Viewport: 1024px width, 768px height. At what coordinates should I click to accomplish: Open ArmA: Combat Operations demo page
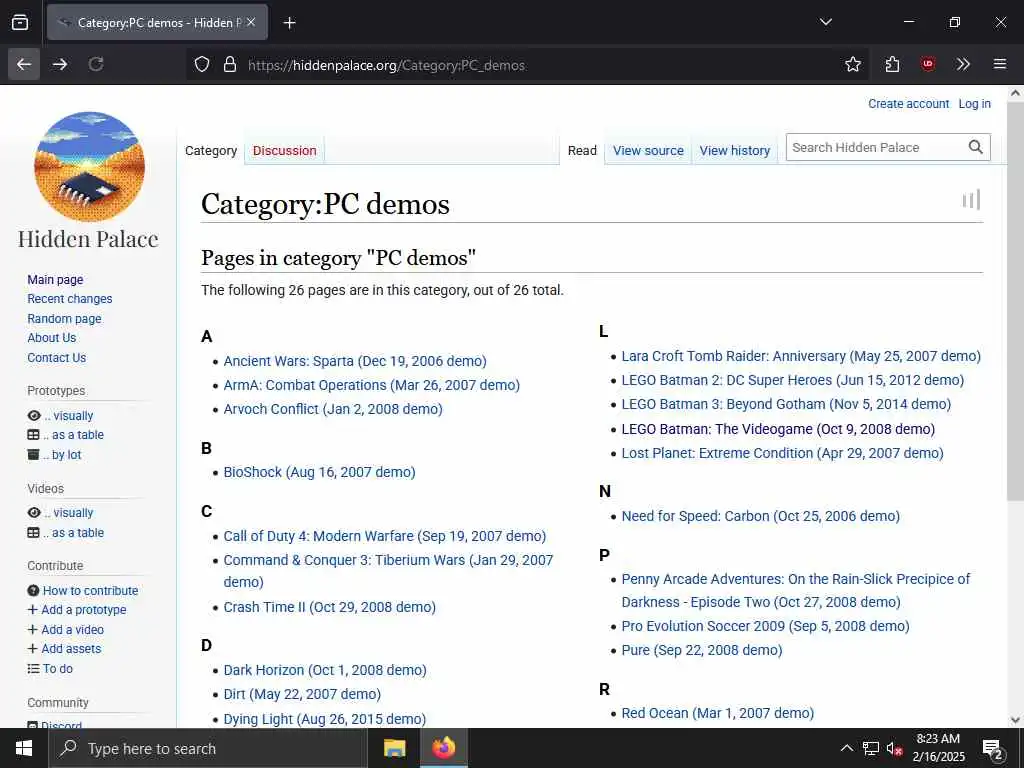pos(372,385)
